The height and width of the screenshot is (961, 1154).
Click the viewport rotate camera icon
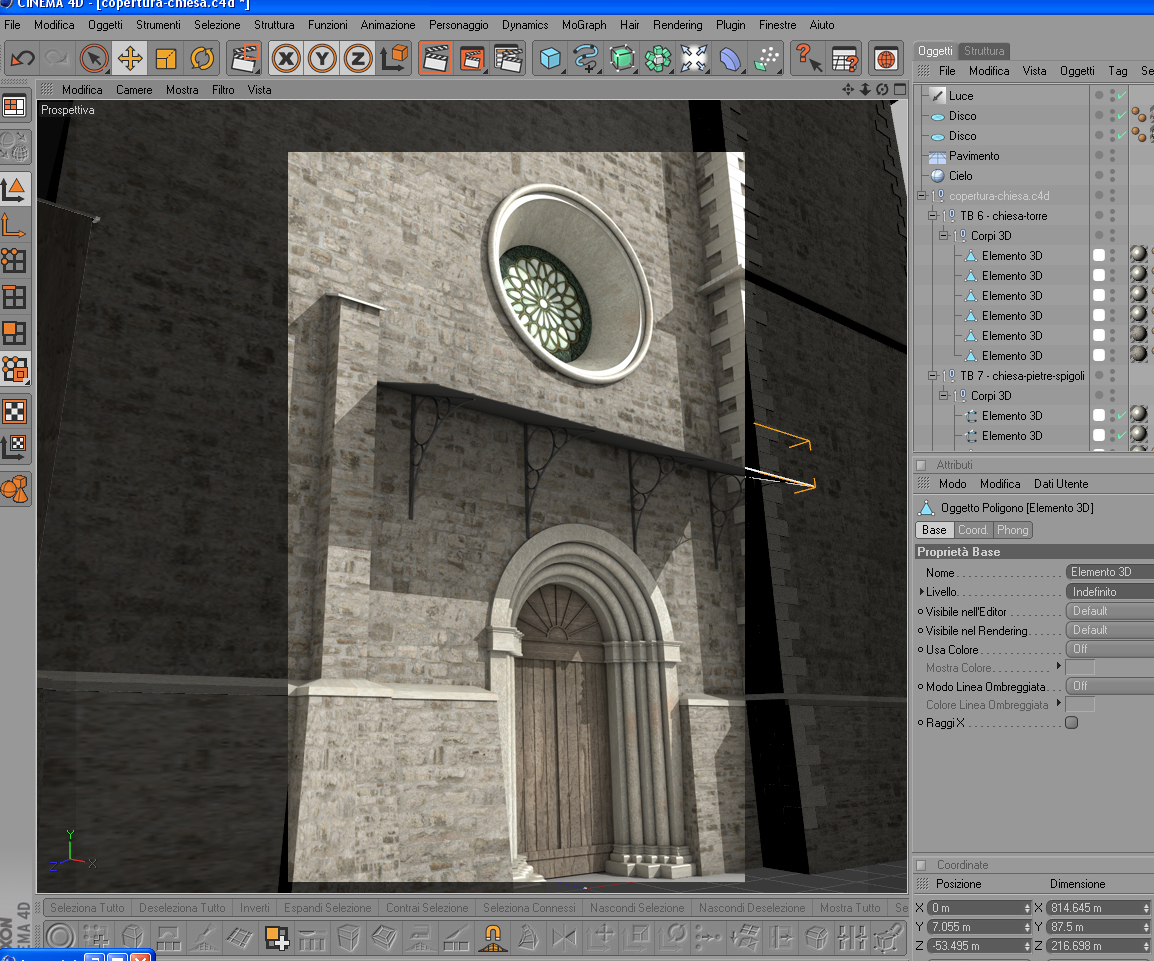(882, 89)
